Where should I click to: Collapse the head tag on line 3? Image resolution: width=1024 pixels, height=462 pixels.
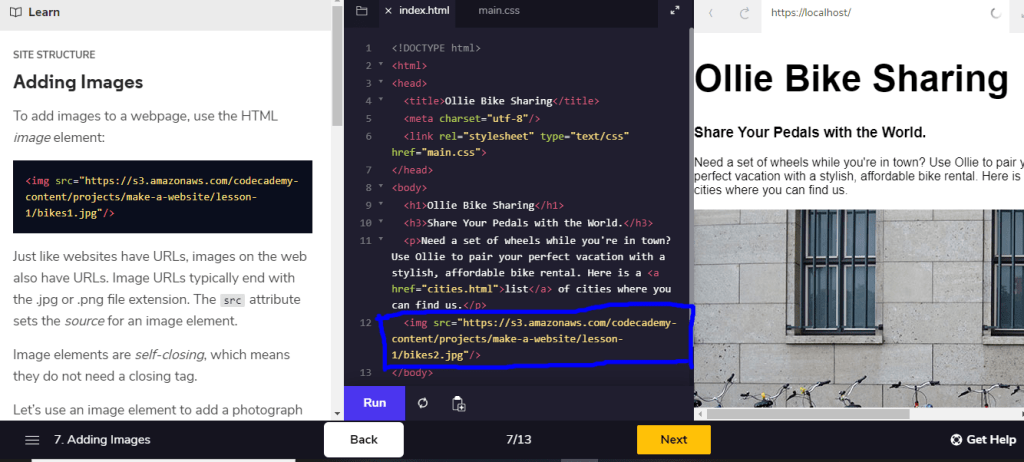tap(381, 83)
